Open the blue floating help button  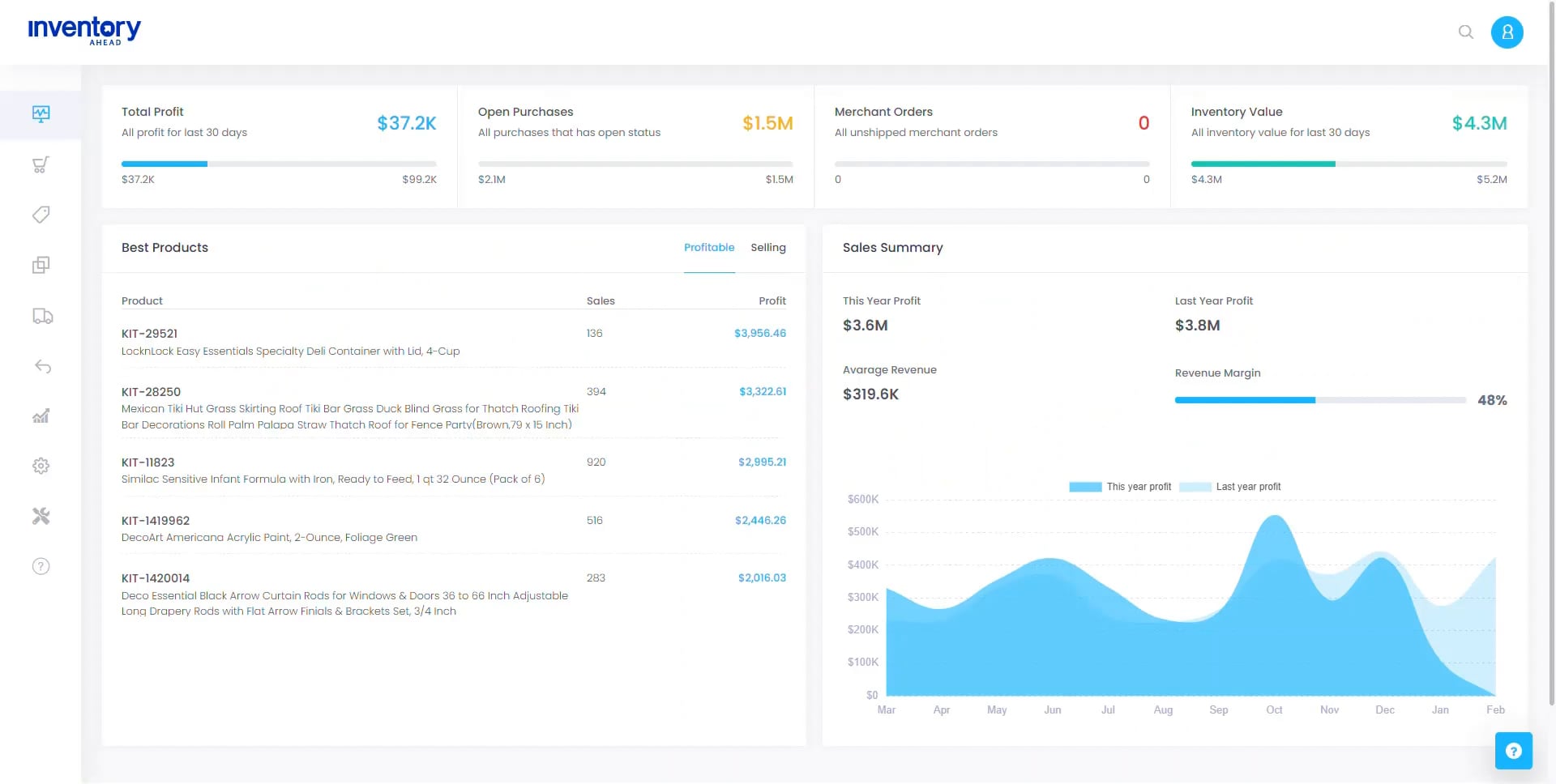(1513, 751)
